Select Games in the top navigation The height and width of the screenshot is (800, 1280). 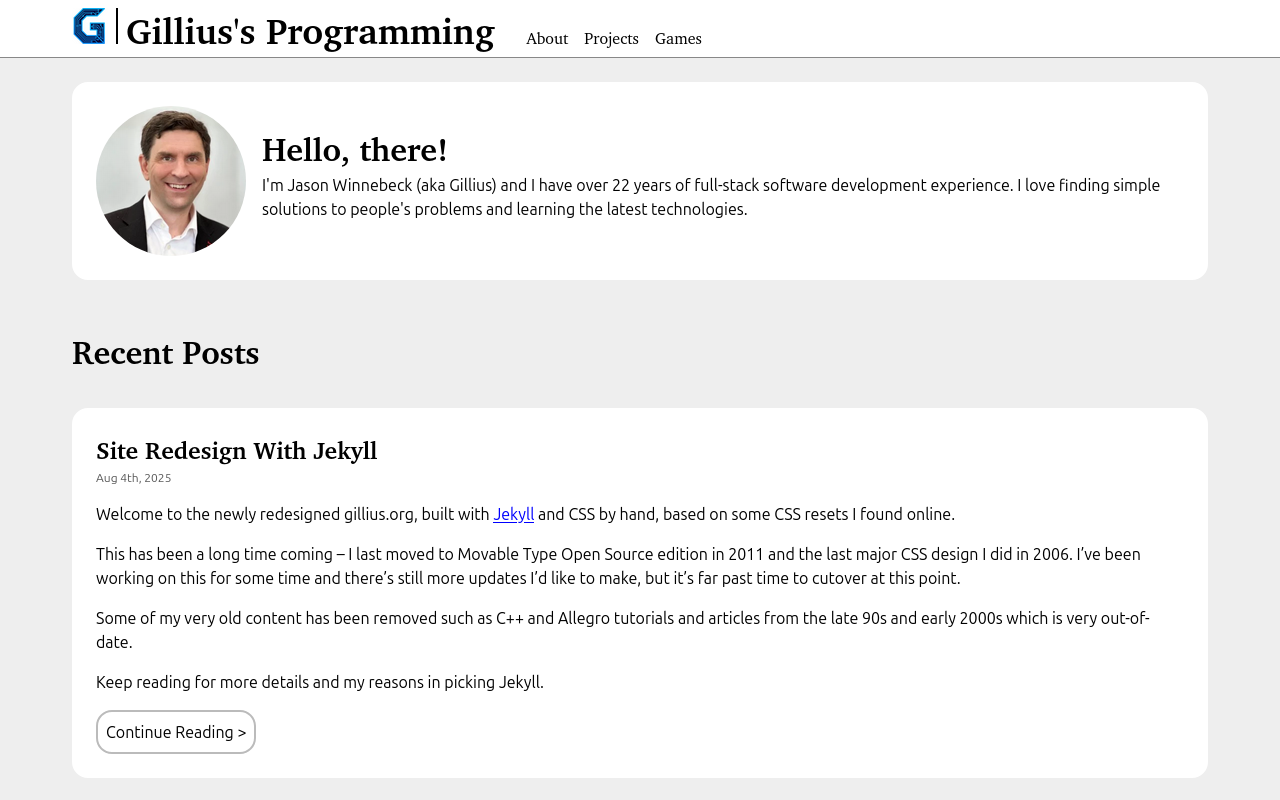pos(678,39)
